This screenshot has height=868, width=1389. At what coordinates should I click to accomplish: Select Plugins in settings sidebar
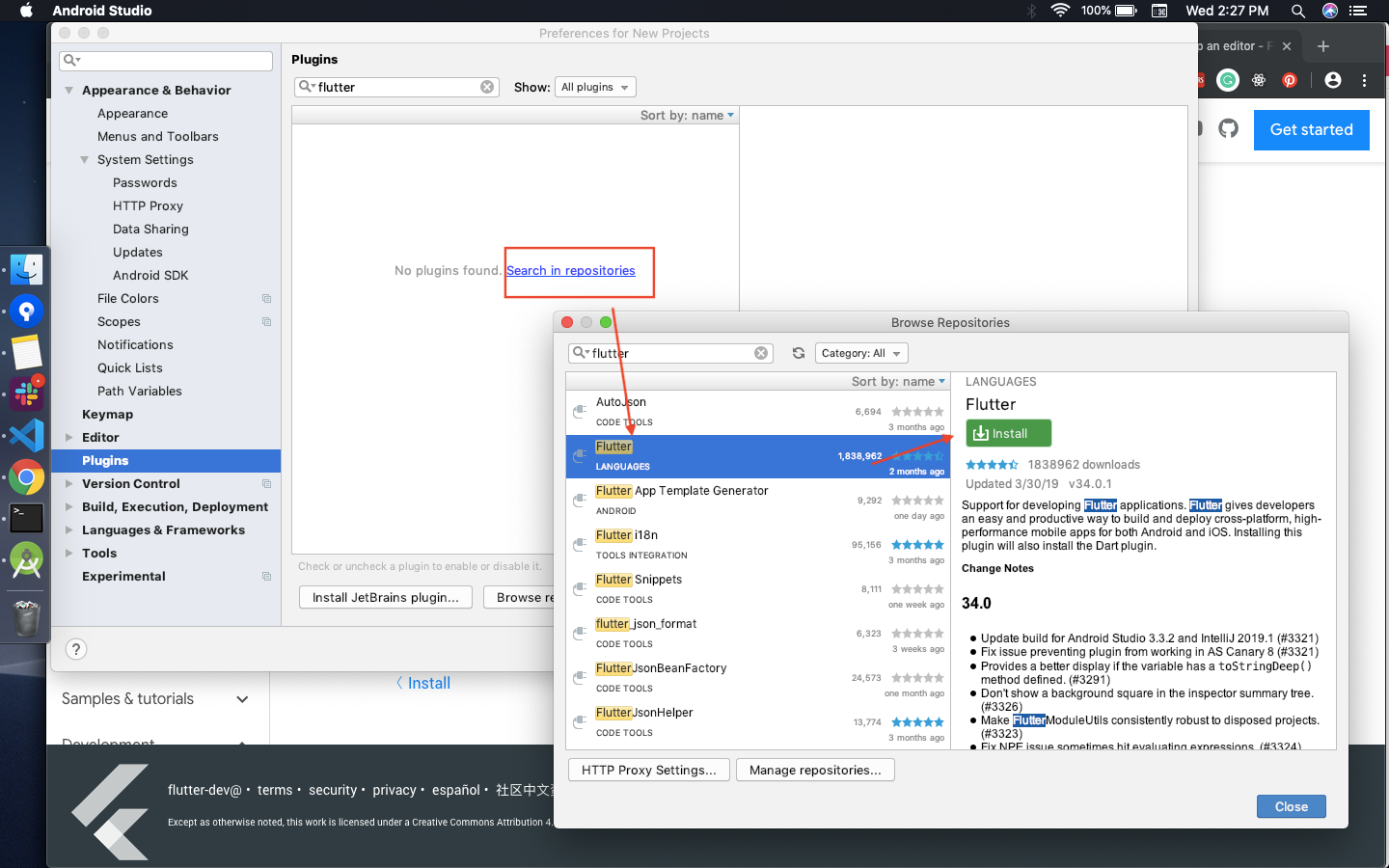tap(166, 461)
